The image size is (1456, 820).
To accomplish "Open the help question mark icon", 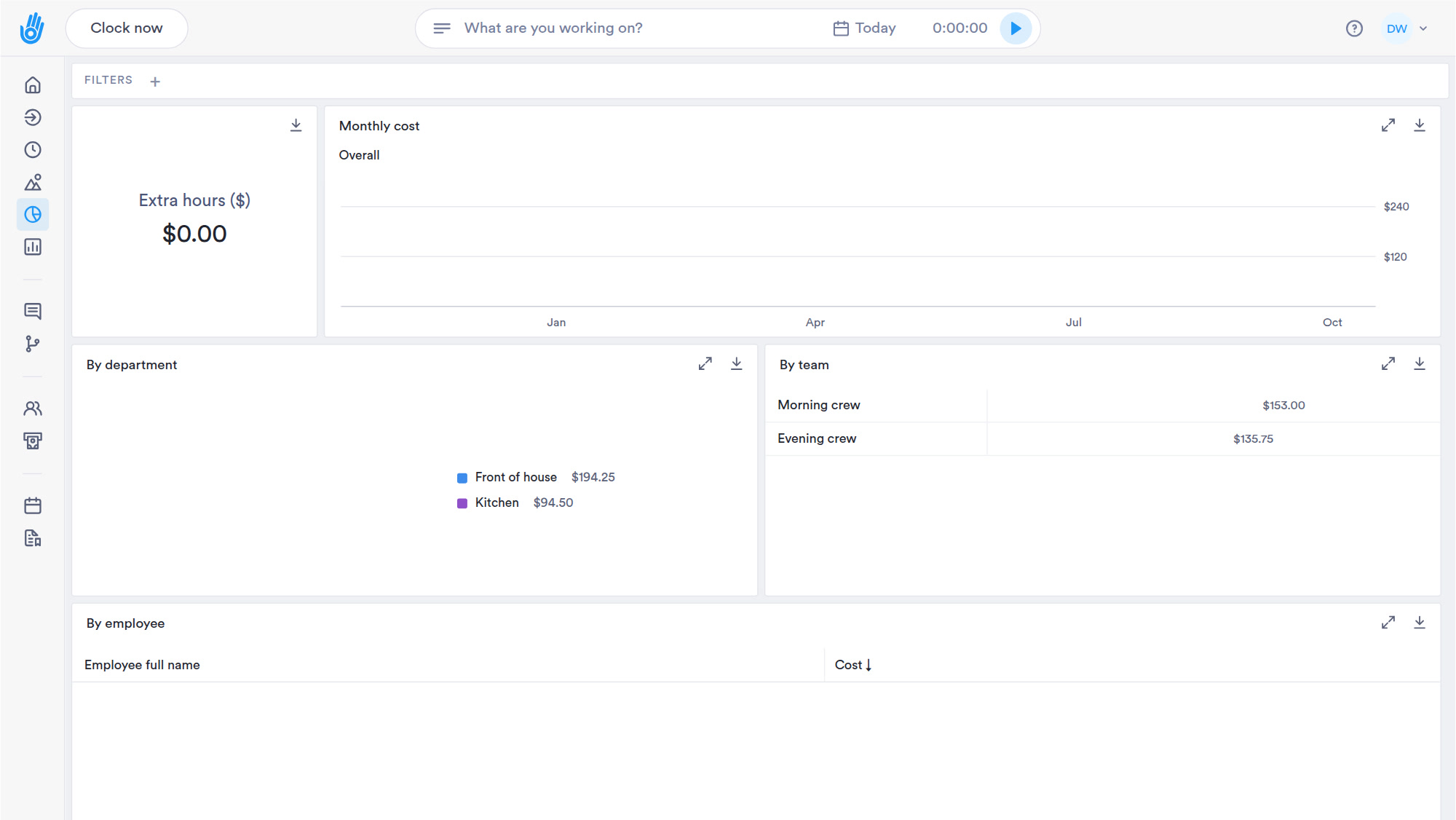I will click(x=1354, y=28).
